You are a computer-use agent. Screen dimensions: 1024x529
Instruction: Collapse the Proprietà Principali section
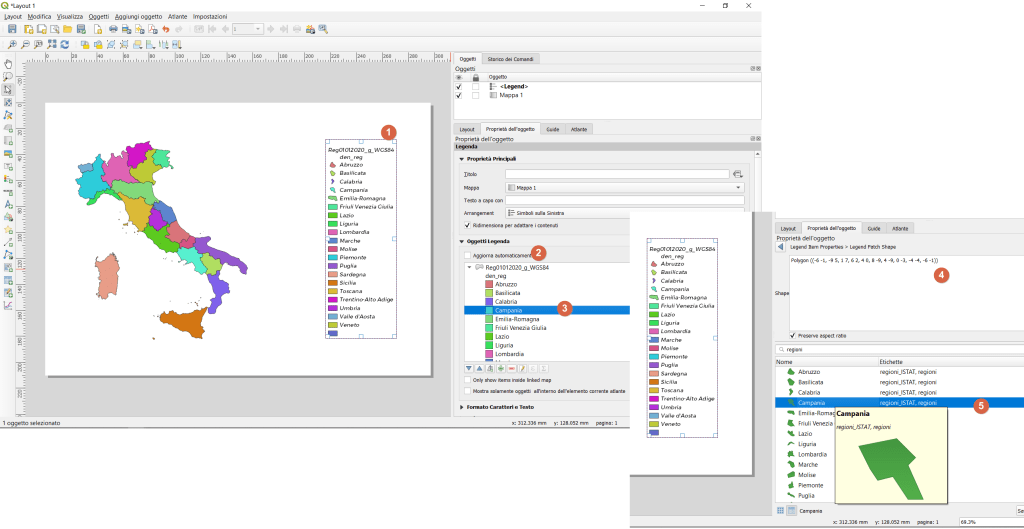pyautogui.click(x=461, y=159)
